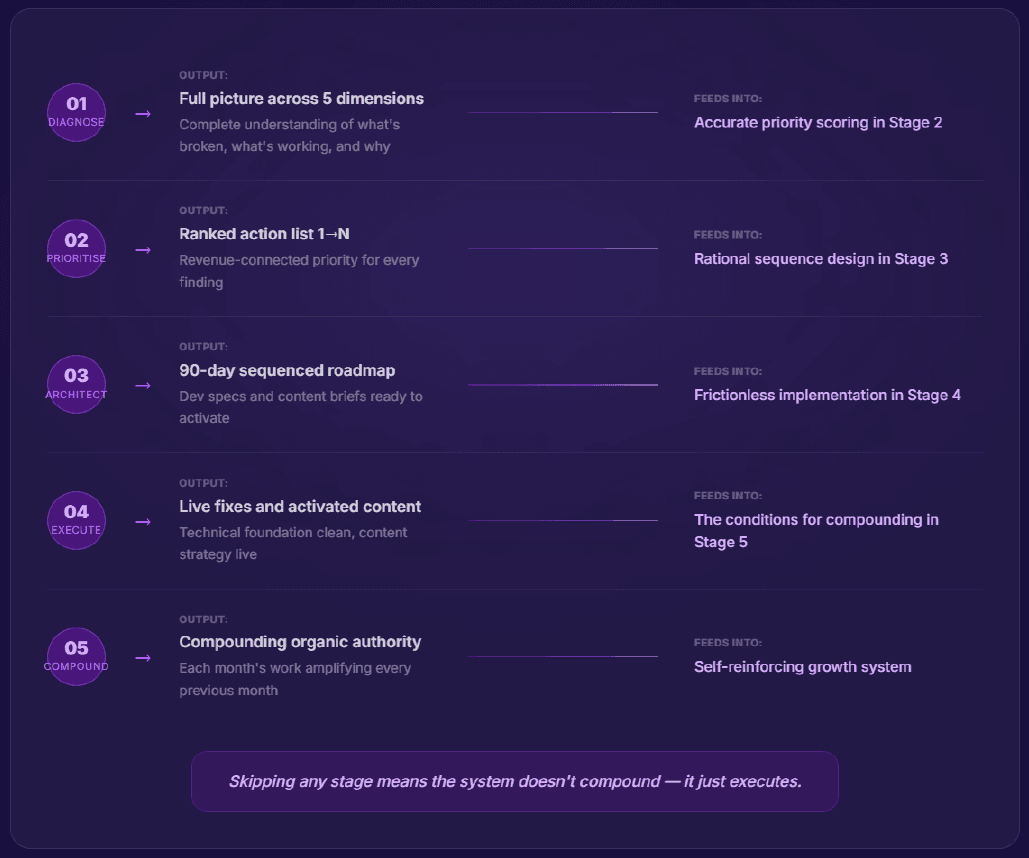Select 'Live fixes and activated content' heading

click(300, 506)
